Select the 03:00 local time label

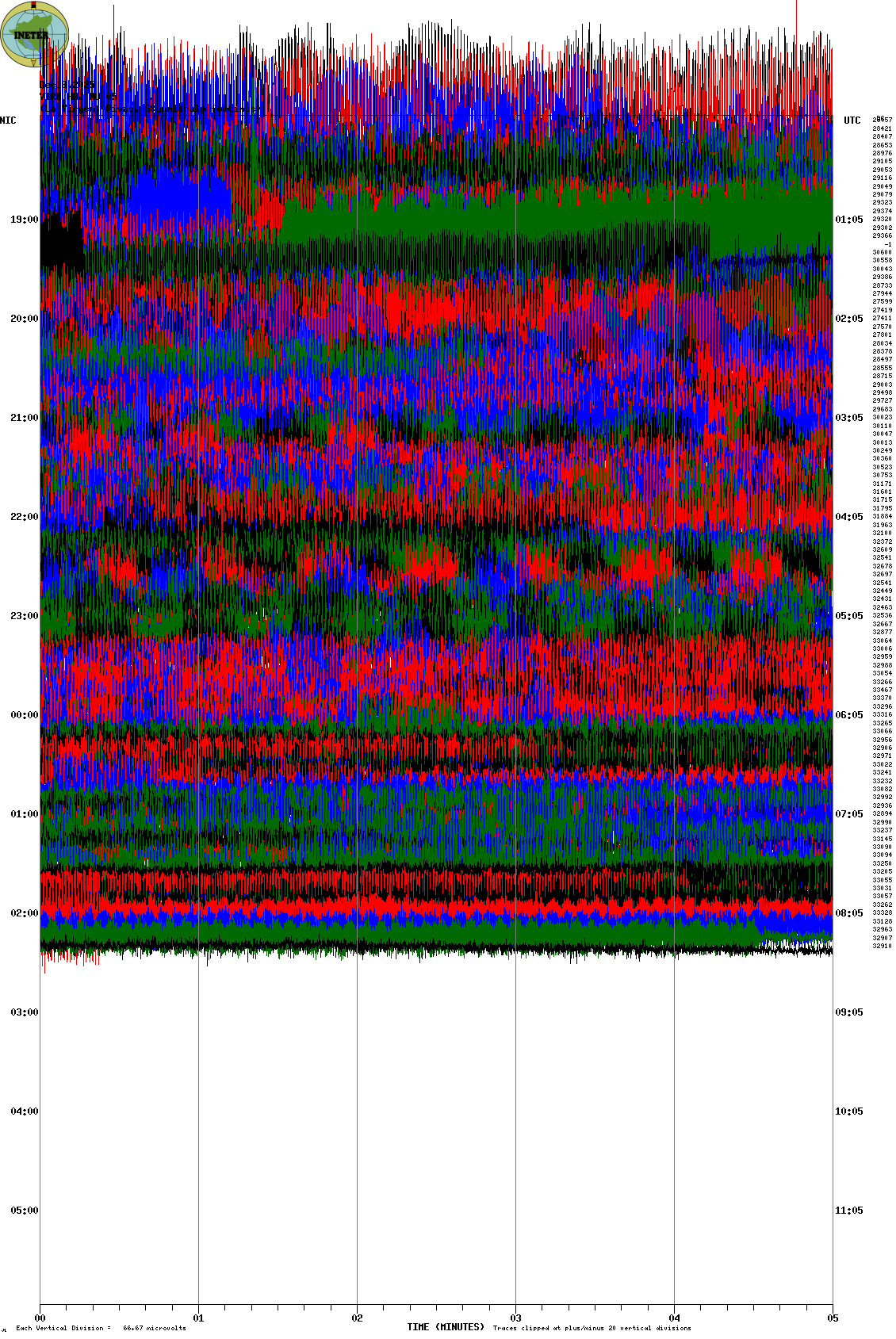click(x=24, y=1012)
